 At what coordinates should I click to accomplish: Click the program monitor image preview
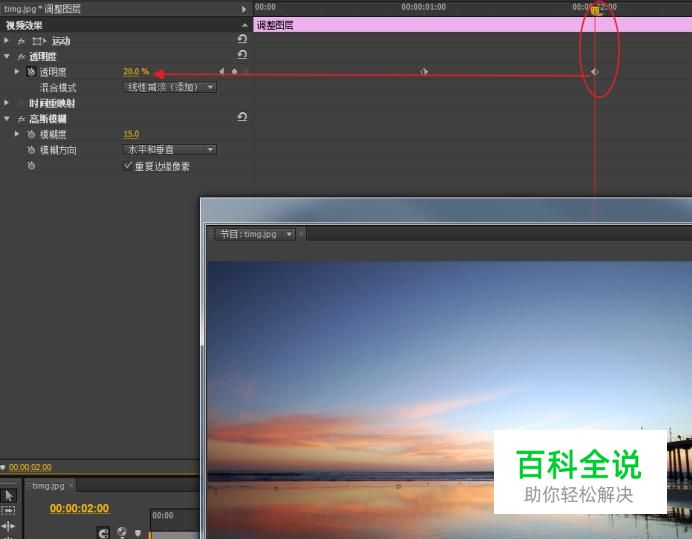pyautogui.click(x=450, y=400)
